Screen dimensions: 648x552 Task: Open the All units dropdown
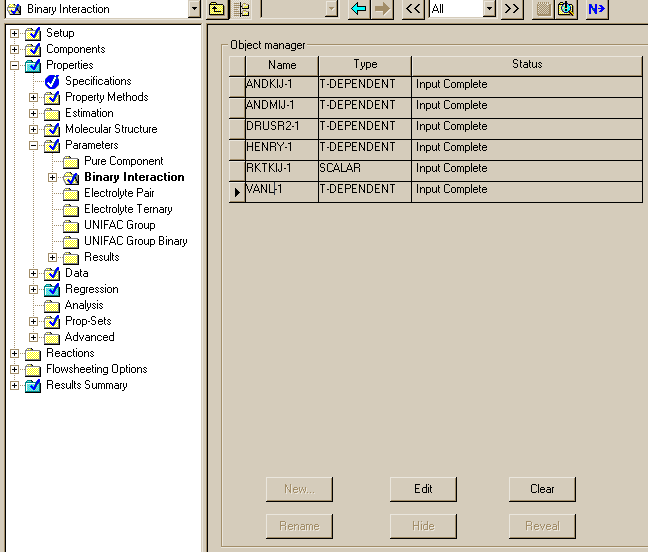click(489, 9)
